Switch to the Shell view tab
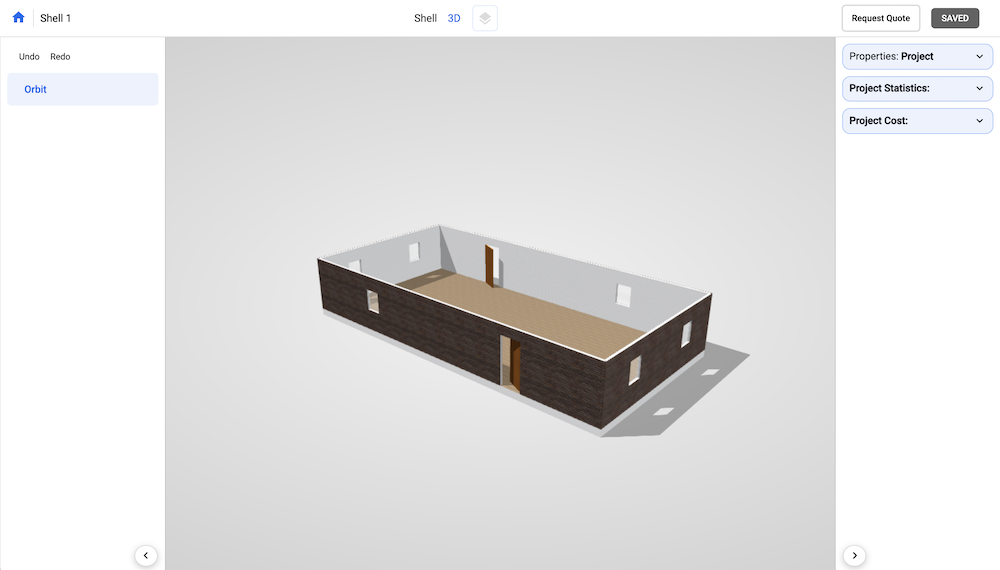This screenshot has height=570, width=1000. coord(425,18)
